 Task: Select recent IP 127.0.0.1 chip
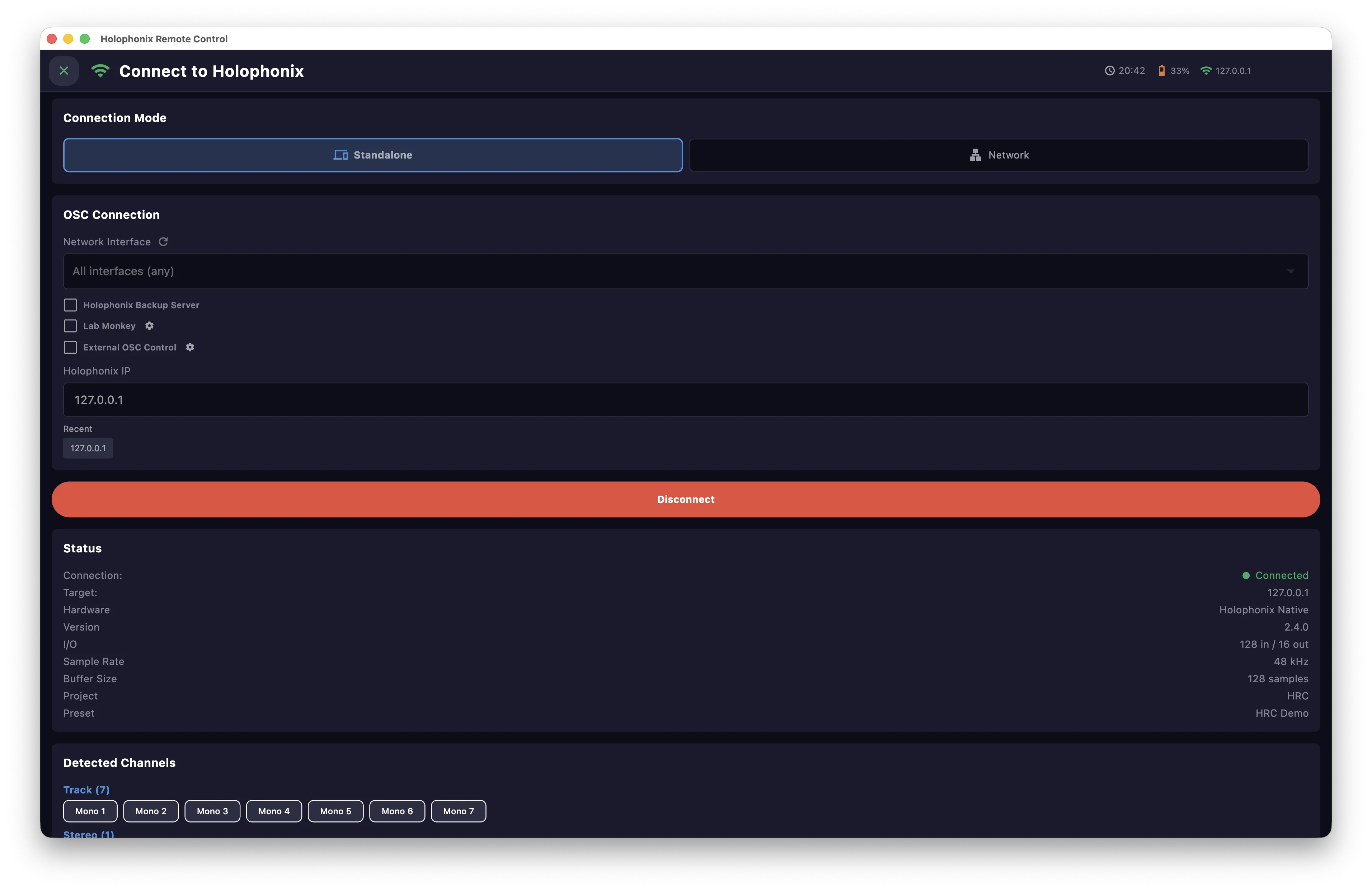pyautogui.click(x=88, y=448)
